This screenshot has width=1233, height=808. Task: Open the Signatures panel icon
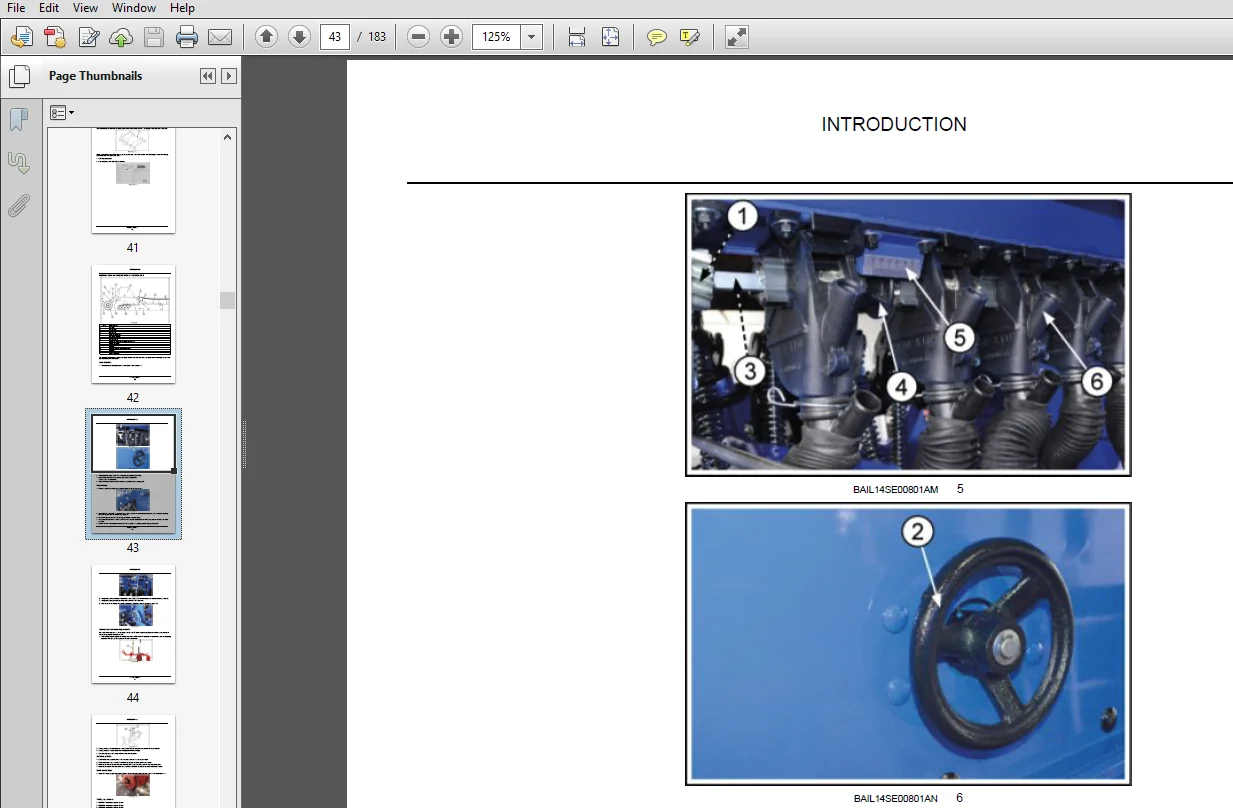coord(18,163)
